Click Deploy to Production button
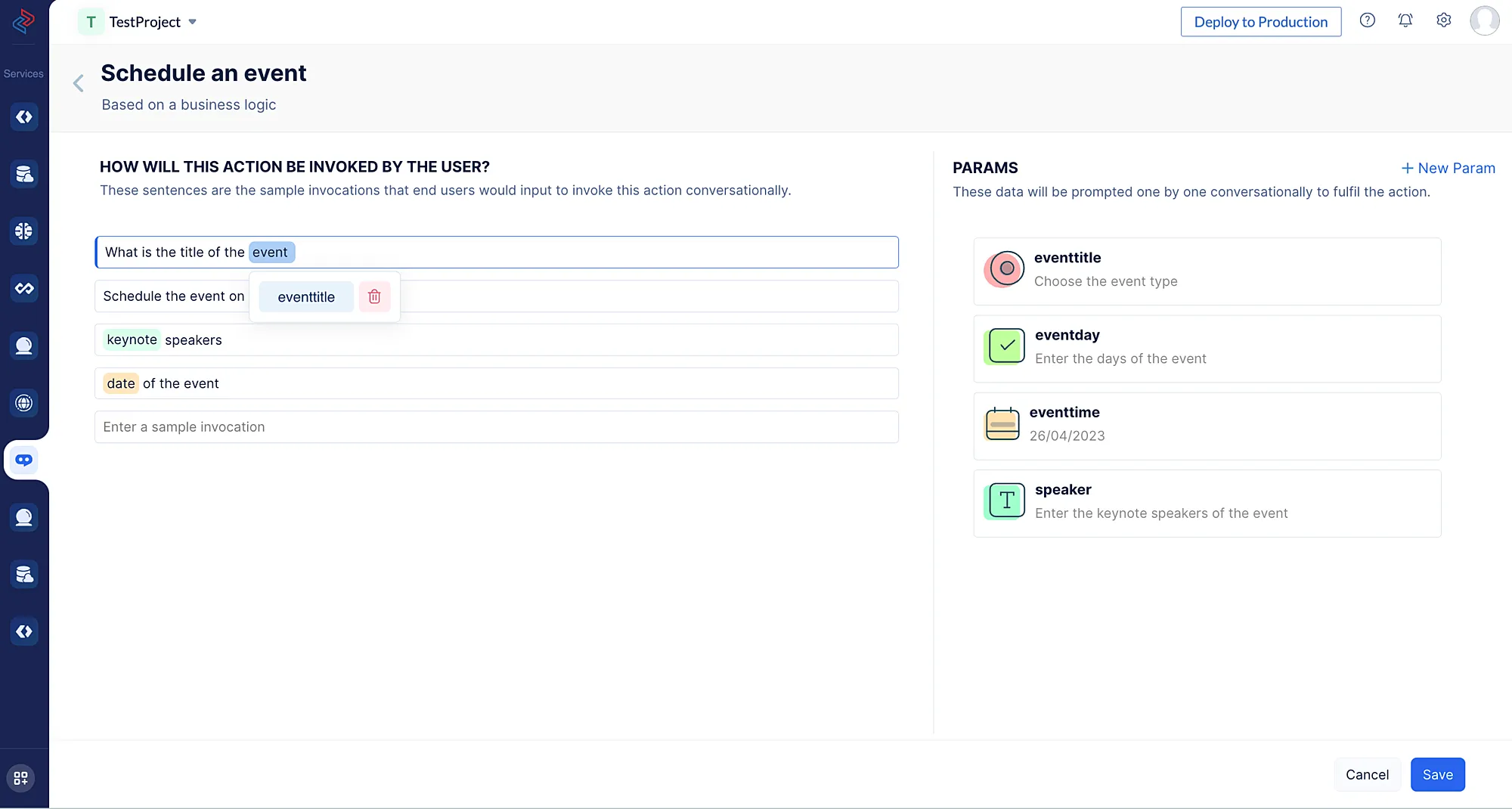The width and height of the screenshot is (1512, 809). (1260, 22)
